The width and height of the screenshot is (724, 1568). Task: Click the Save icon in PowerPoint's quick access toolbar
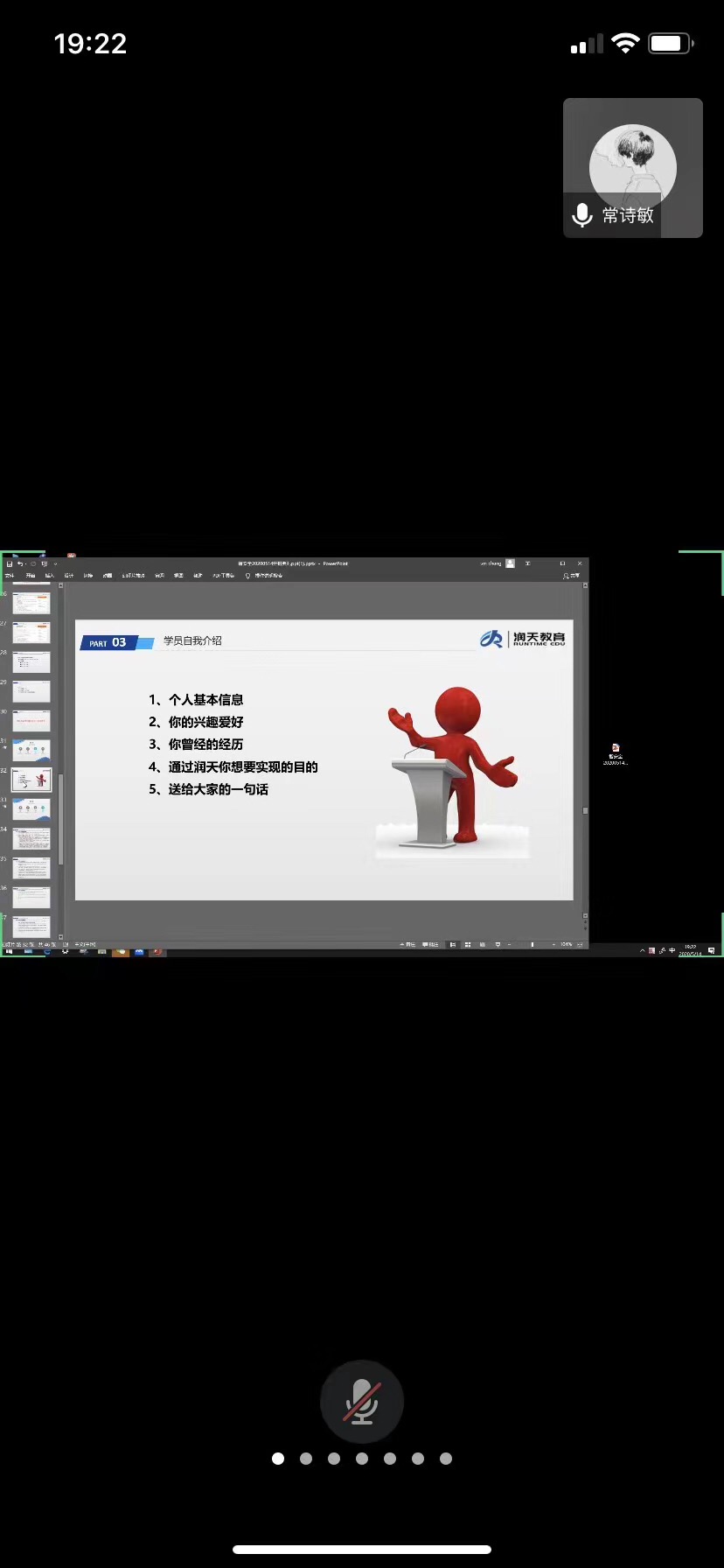click(10, 564)
